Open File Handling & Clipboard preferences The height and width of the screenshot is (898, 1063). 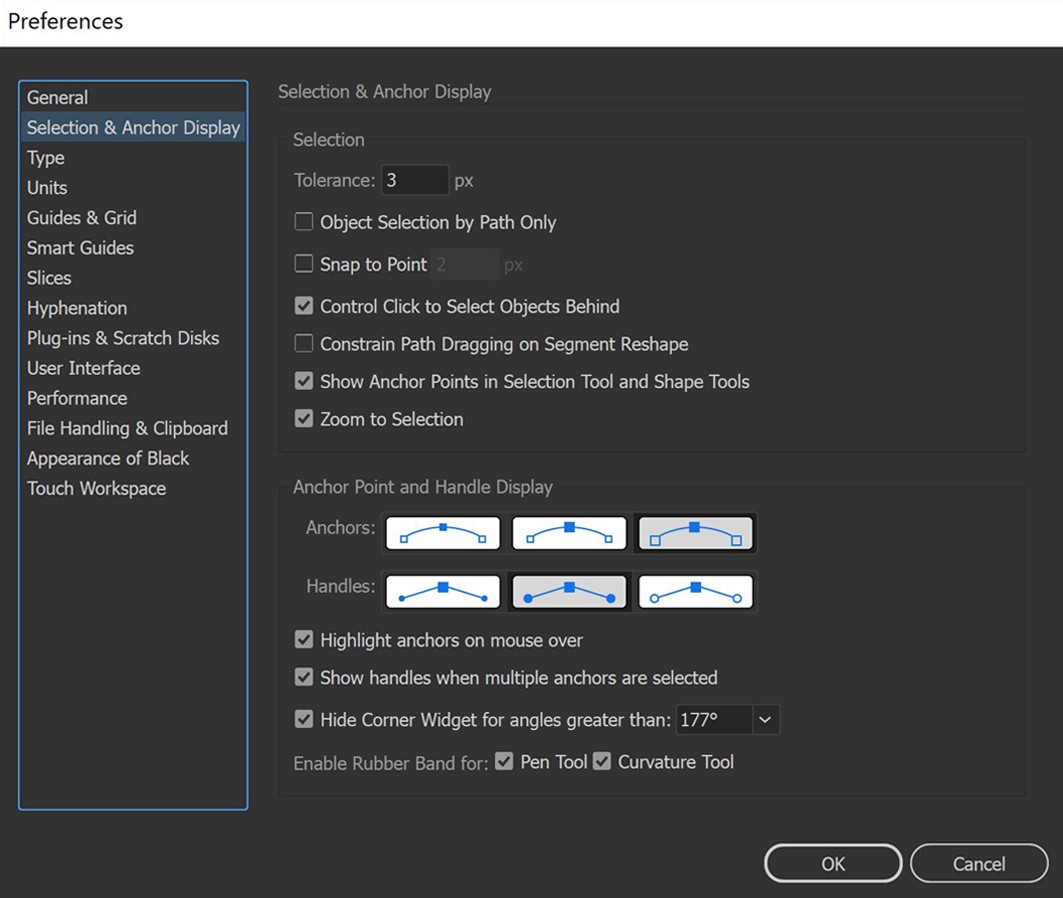pyautogui.click(x=133, y=428)
